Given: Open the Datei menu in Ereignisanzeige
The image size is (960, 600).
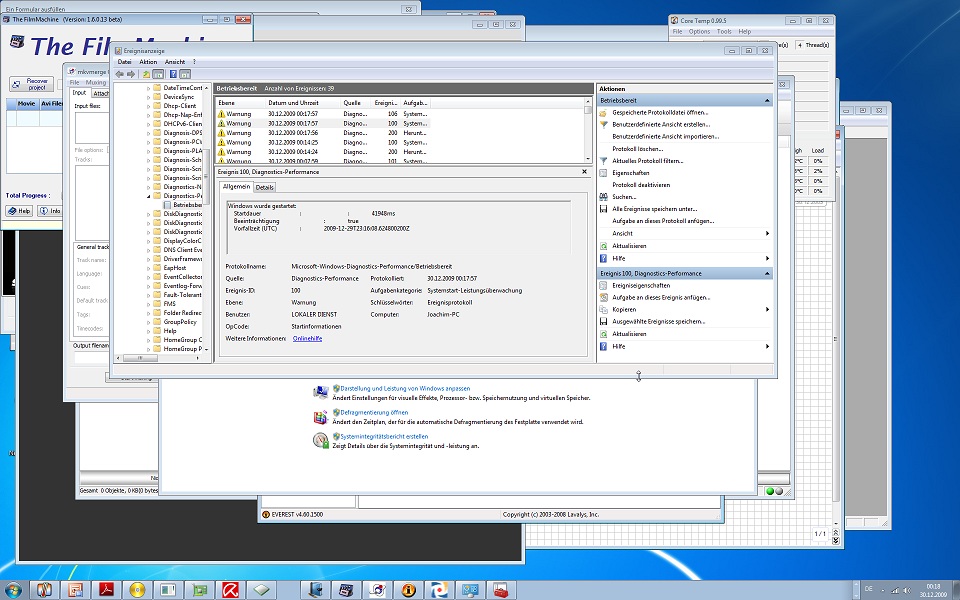Looking at the screenshot, I should coord(124,62).
